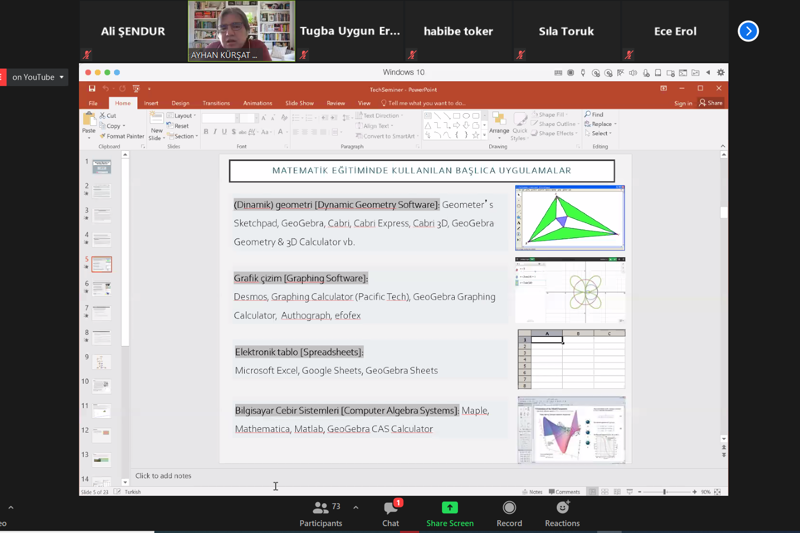Open the font name combo box

(x=220, y=118)
